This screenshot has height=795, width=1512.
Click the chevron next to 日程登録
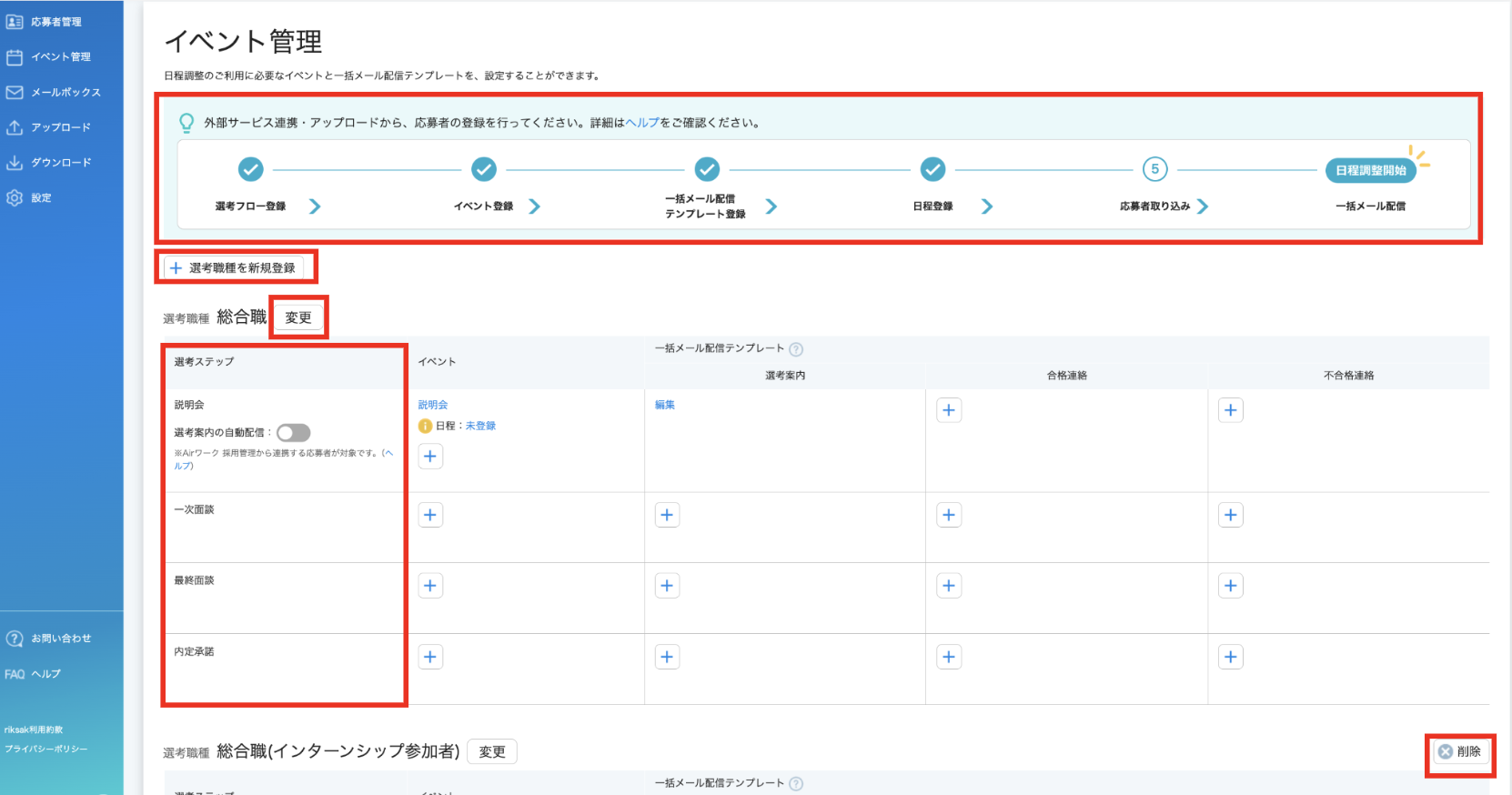pyautogui.click(x=987, y=206)
